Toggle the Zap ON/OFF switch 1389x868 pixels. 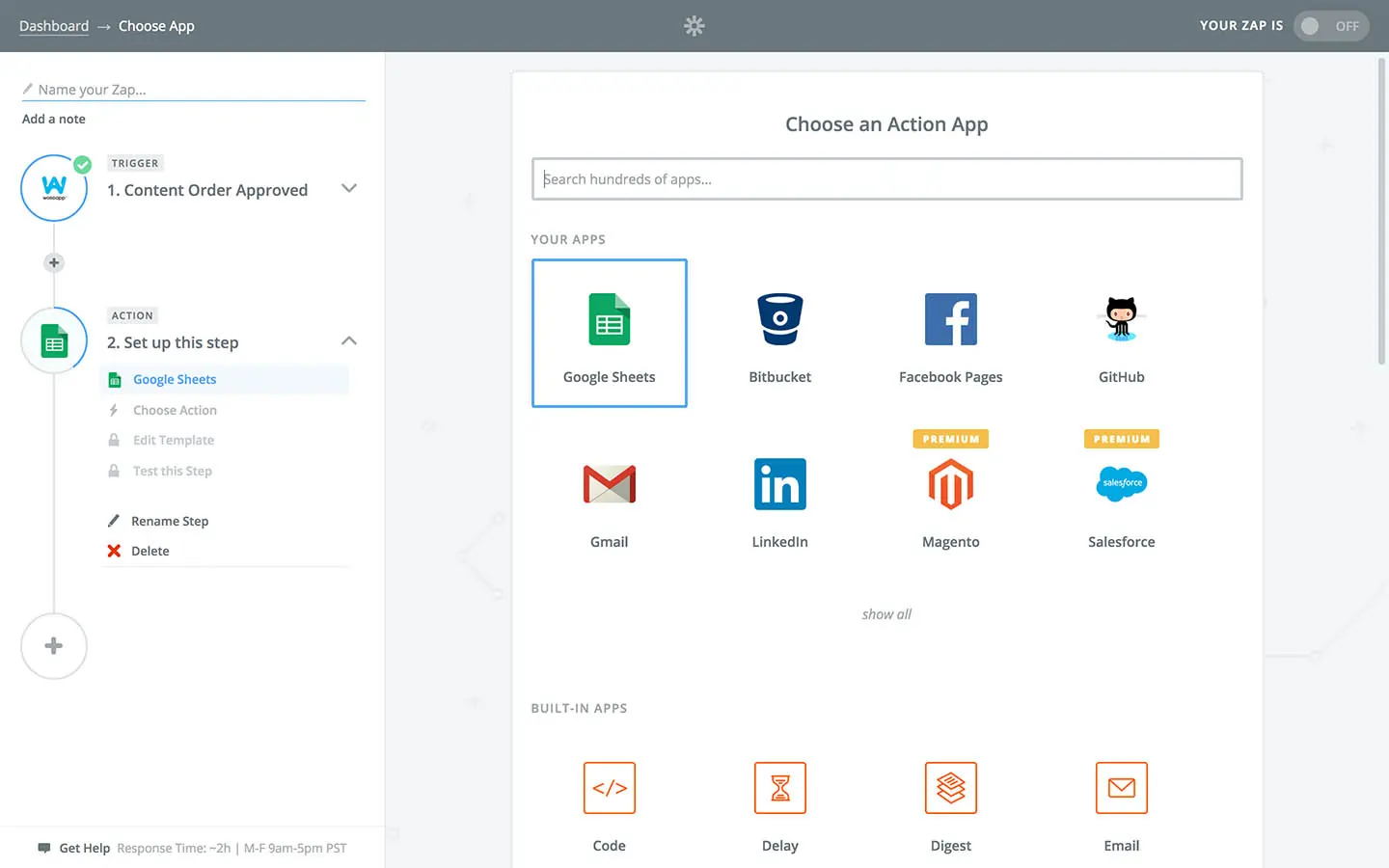(x=1331, y=26)
